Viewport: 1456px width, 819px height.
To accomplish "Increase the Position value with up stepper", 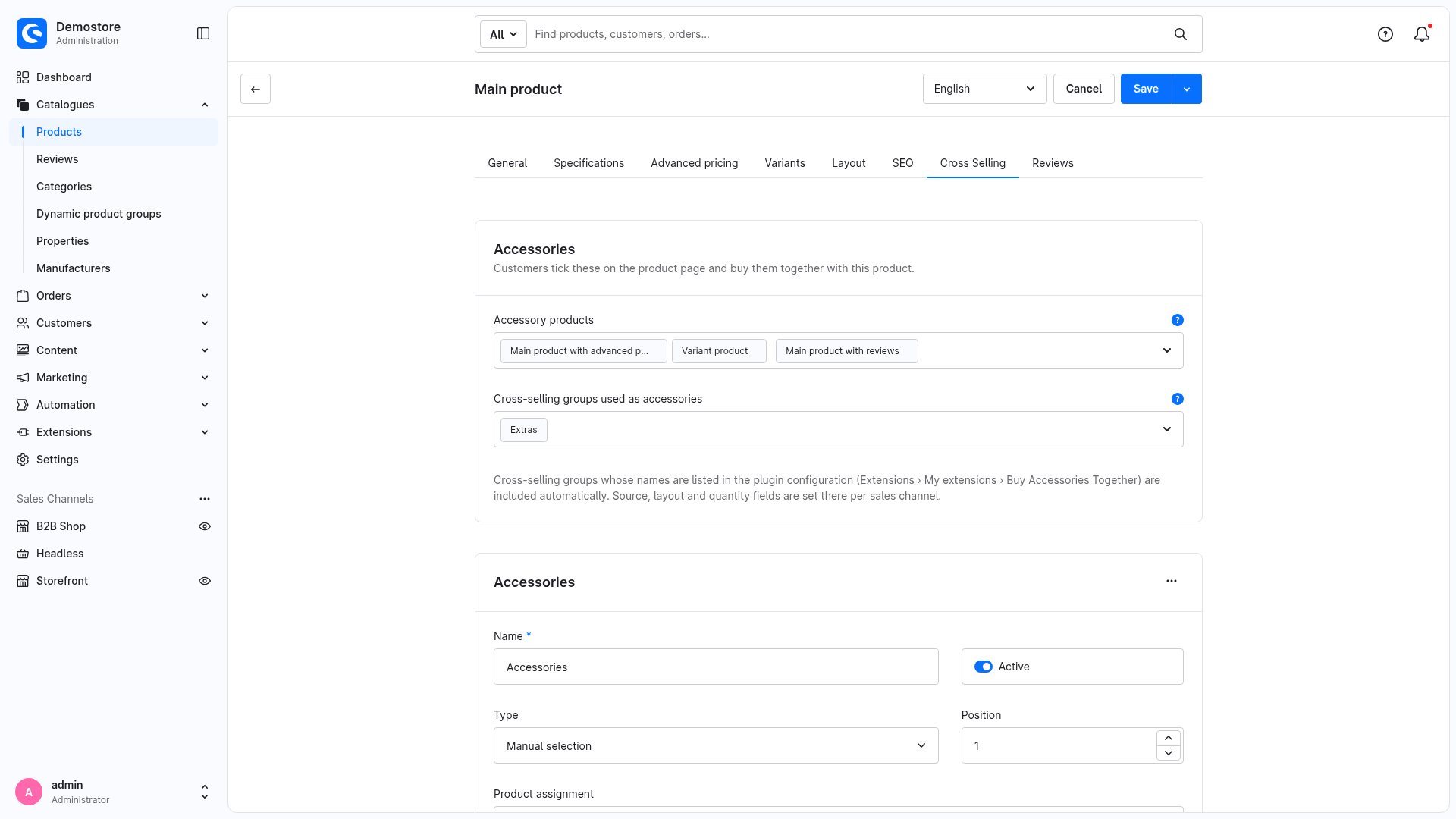I will click(x=1169, y=738).
